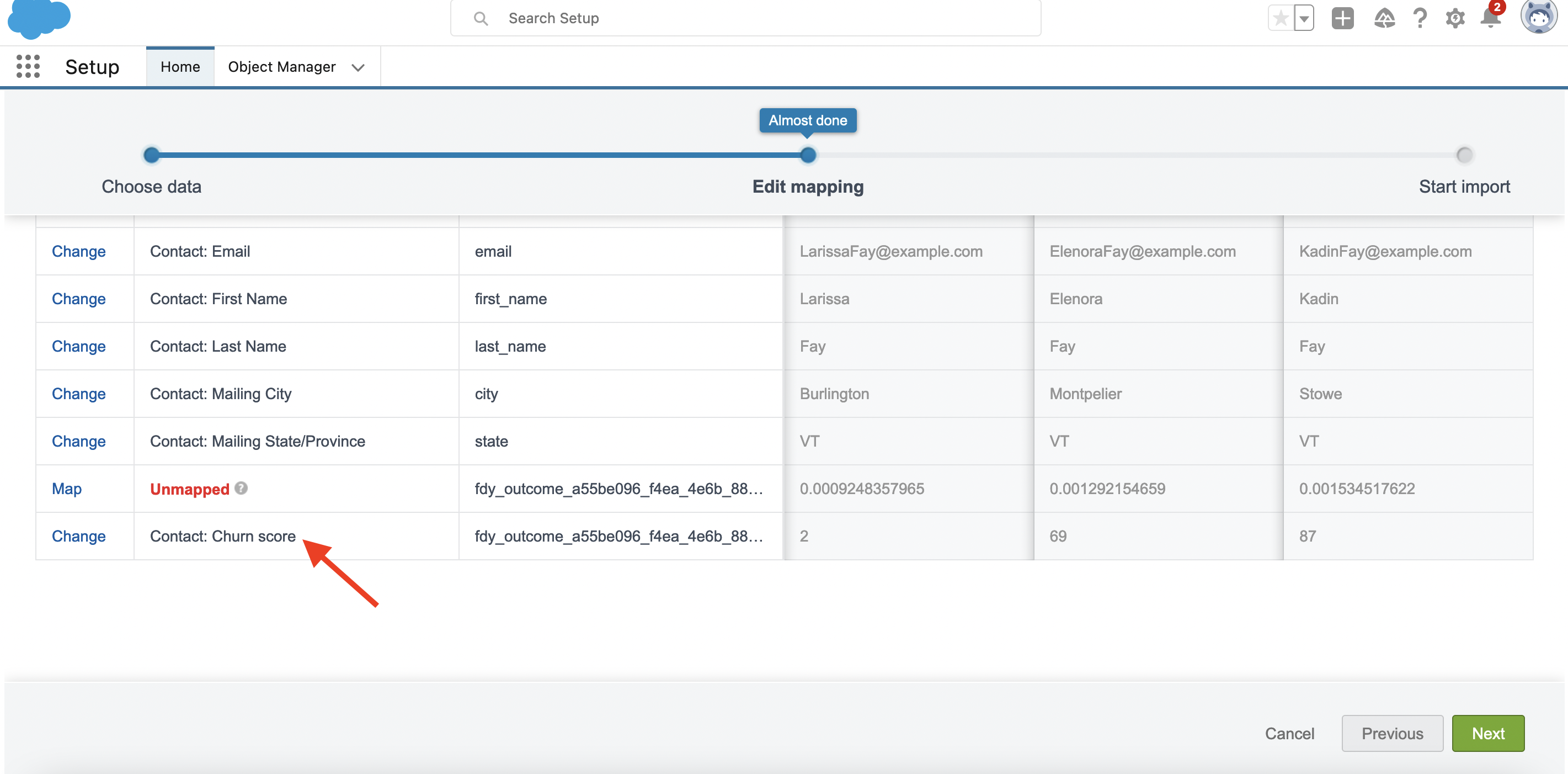Select the Contact: Email field cell
1568x774 pixels.
point(296,251)
